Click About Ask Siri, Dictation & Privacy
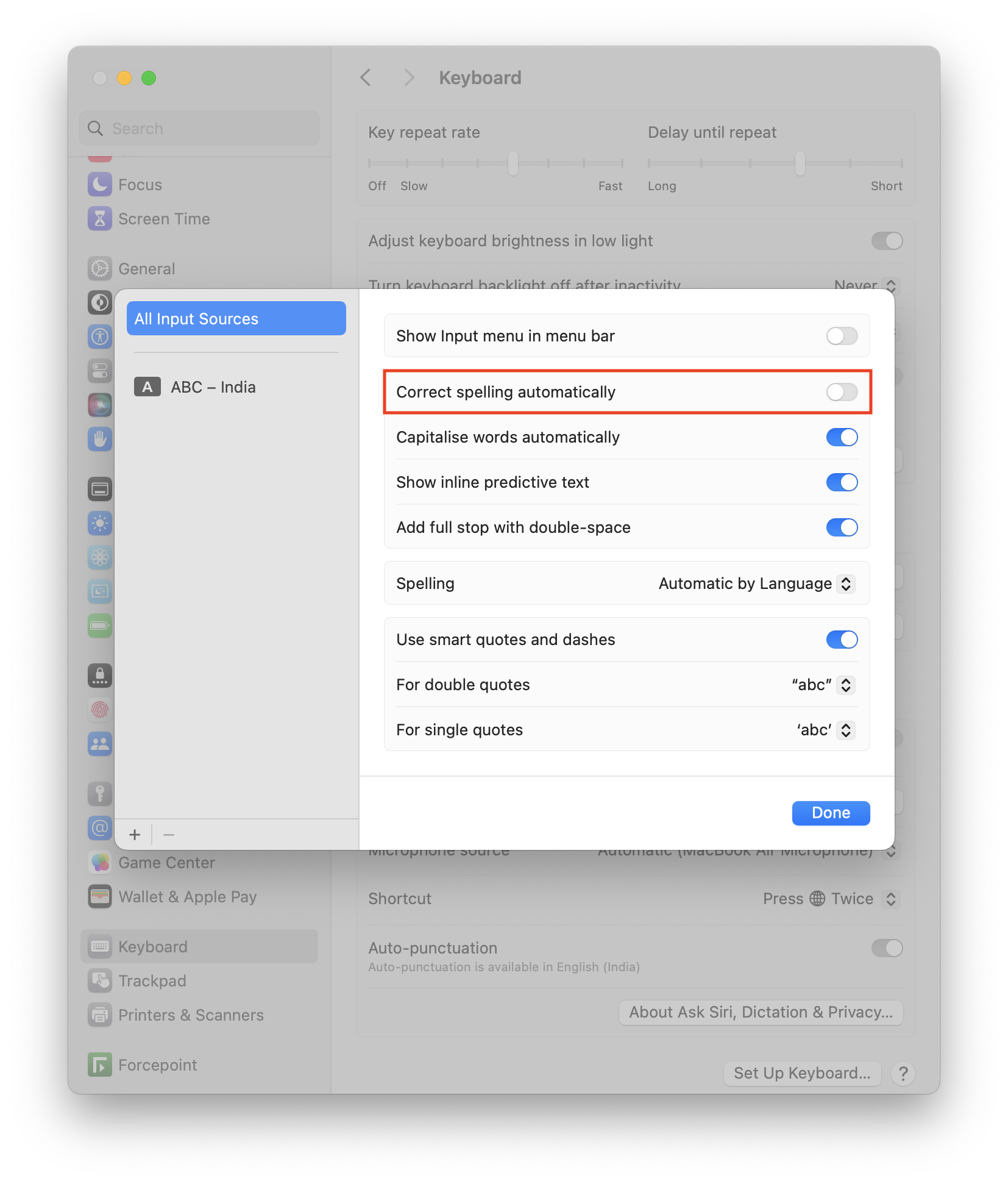1008x1184 pixels. click(761, 1012)
